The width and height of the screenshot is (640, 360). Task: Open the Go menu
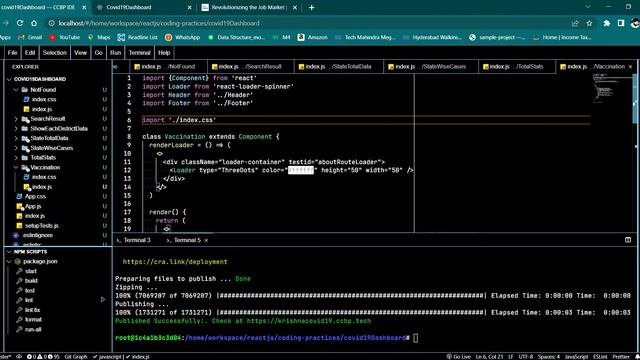coord(98,53)
